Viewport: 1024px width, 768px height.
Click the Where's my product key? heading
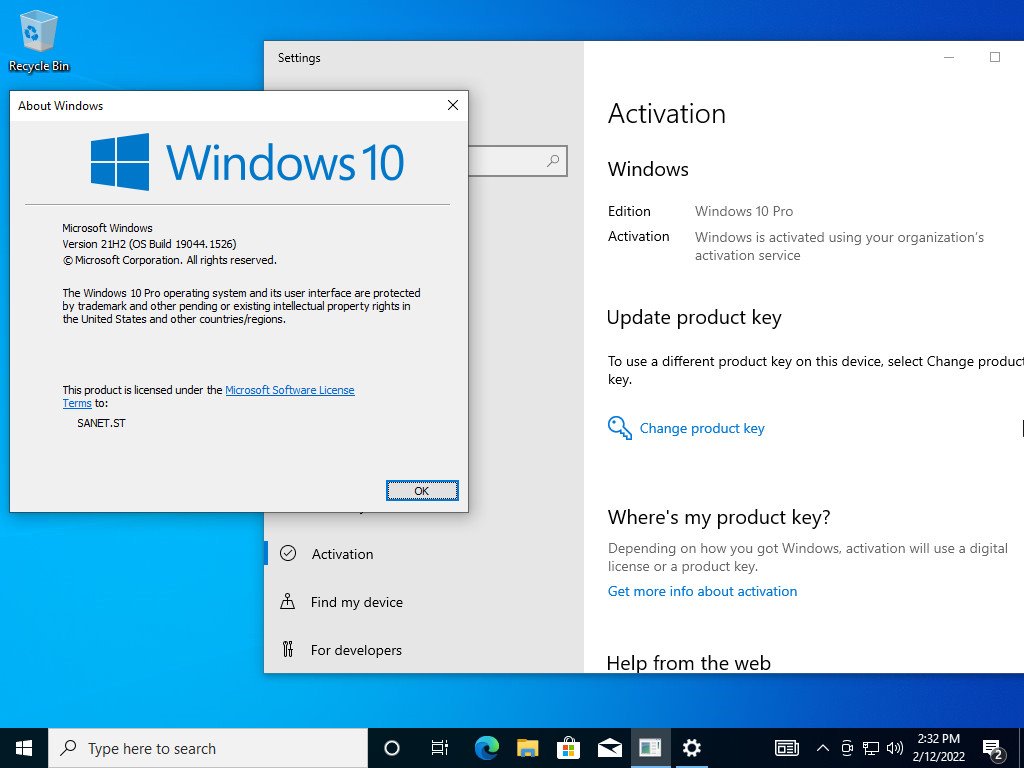pyautogui.click(x=718, y=517)
